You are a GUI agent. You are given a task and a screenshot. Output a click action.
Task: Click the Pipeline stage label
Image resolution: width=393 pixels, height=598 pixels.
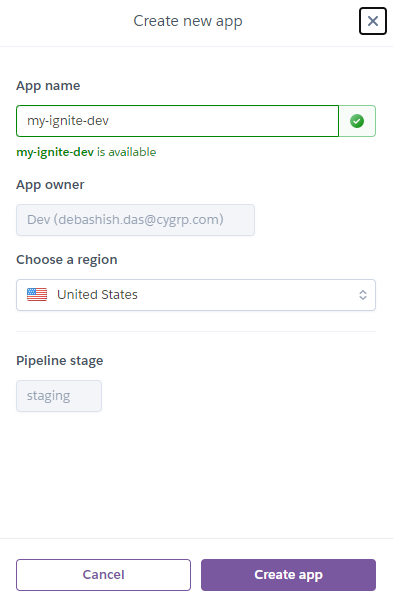60,360
